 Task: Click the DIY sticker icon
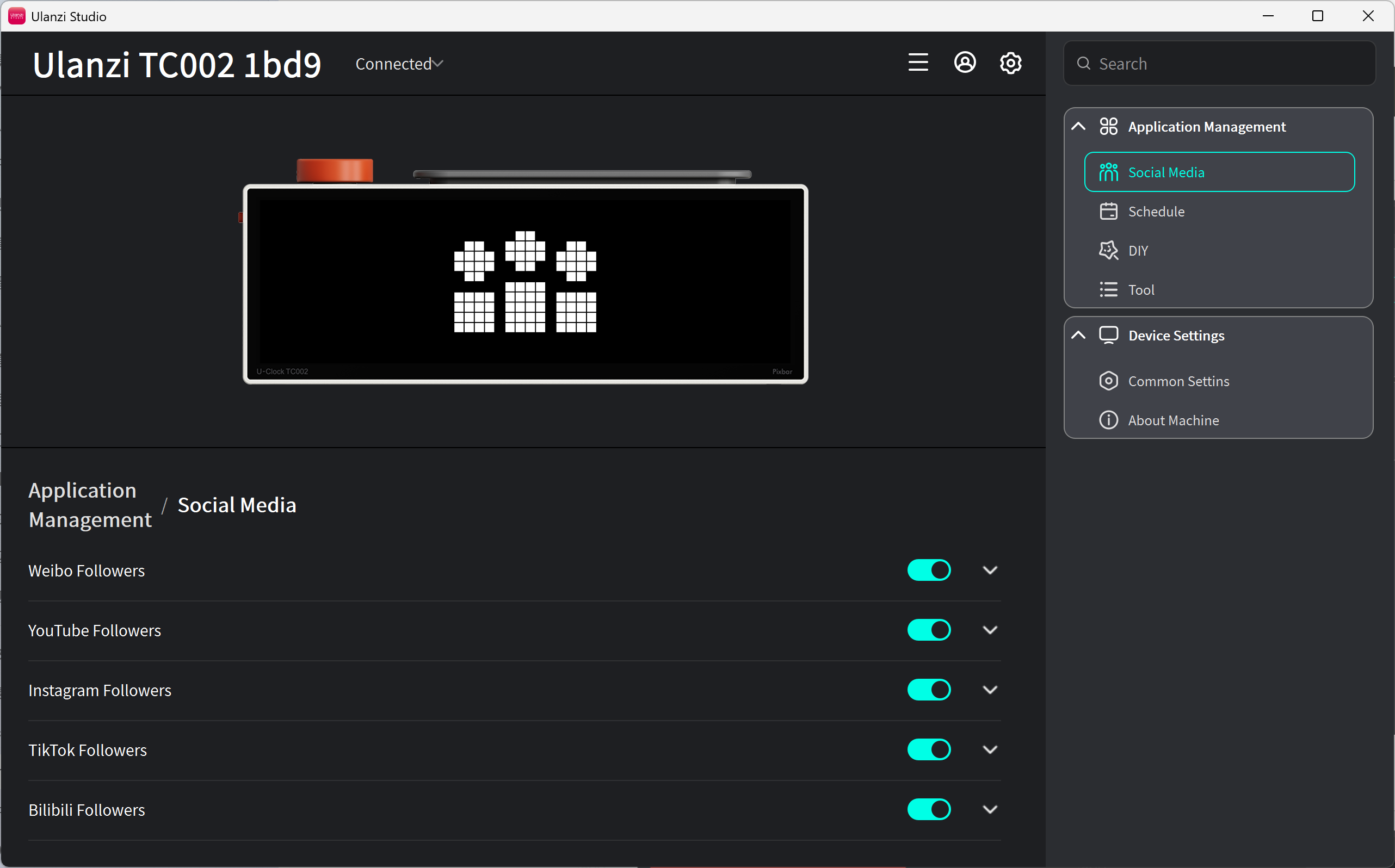click(x=1108, y=250)
